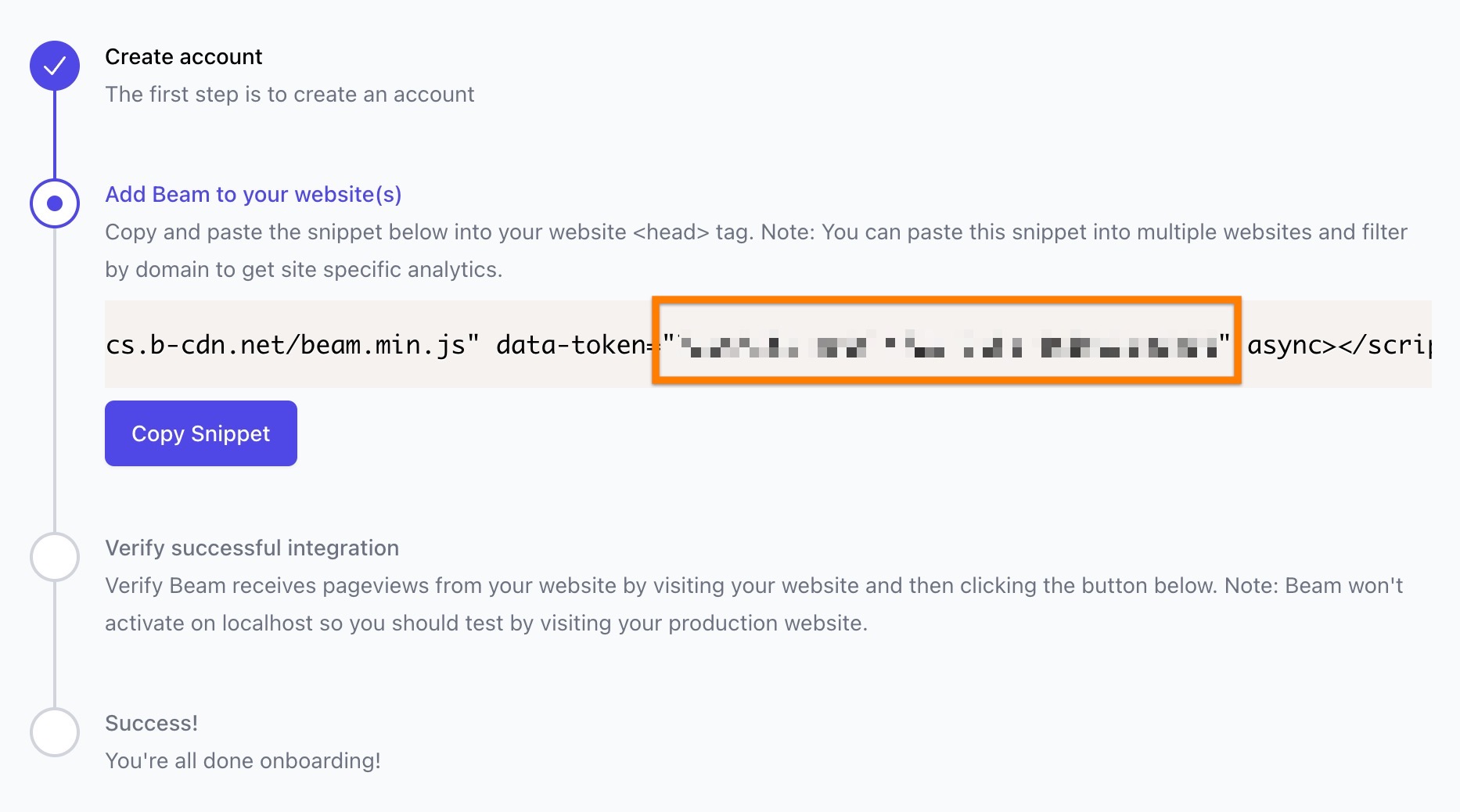Open the "Add Beam to your website(s)" step heading
Screen dimensions: 1460x812
(253, 194)
